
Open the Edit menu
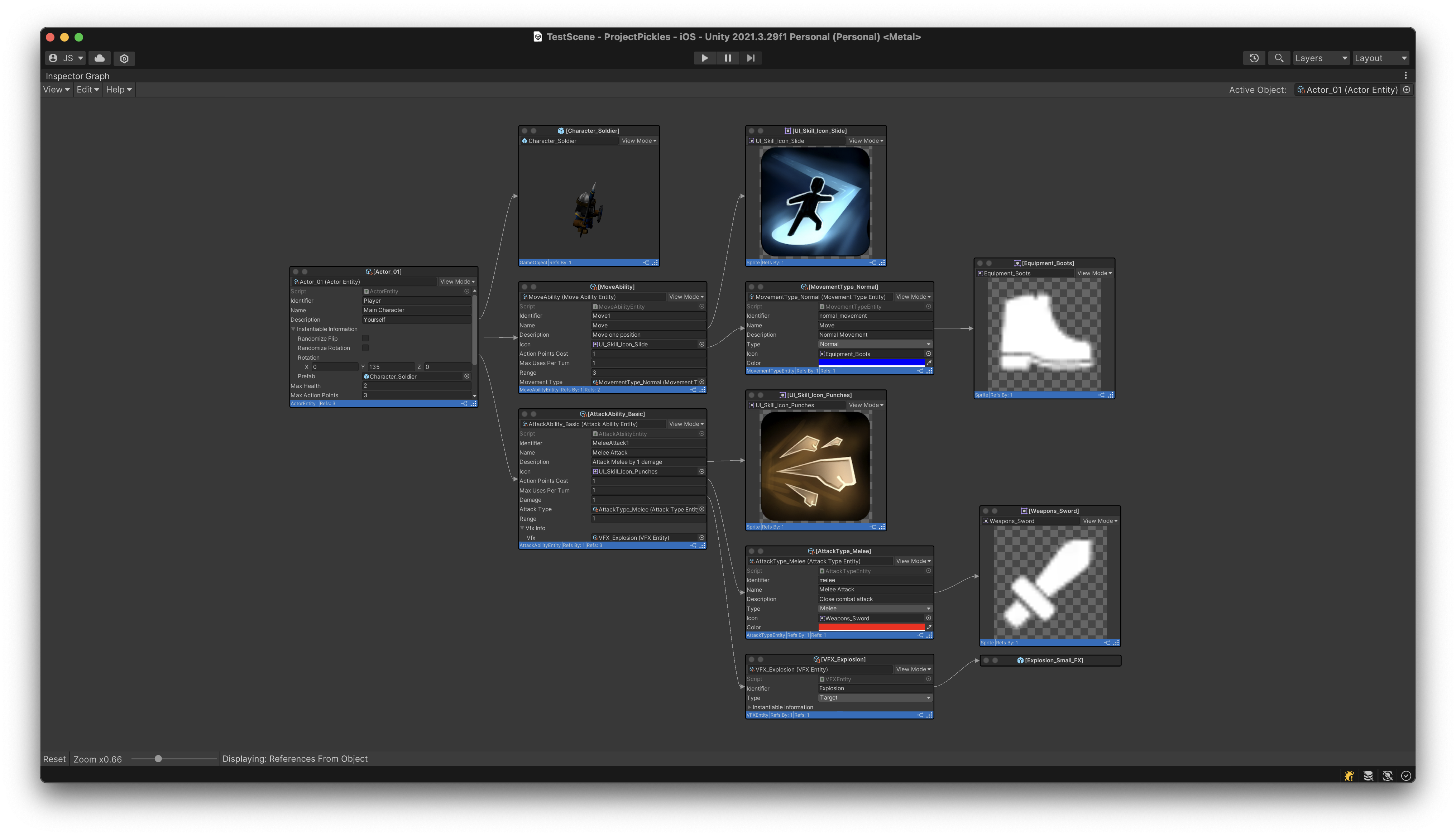87,90
